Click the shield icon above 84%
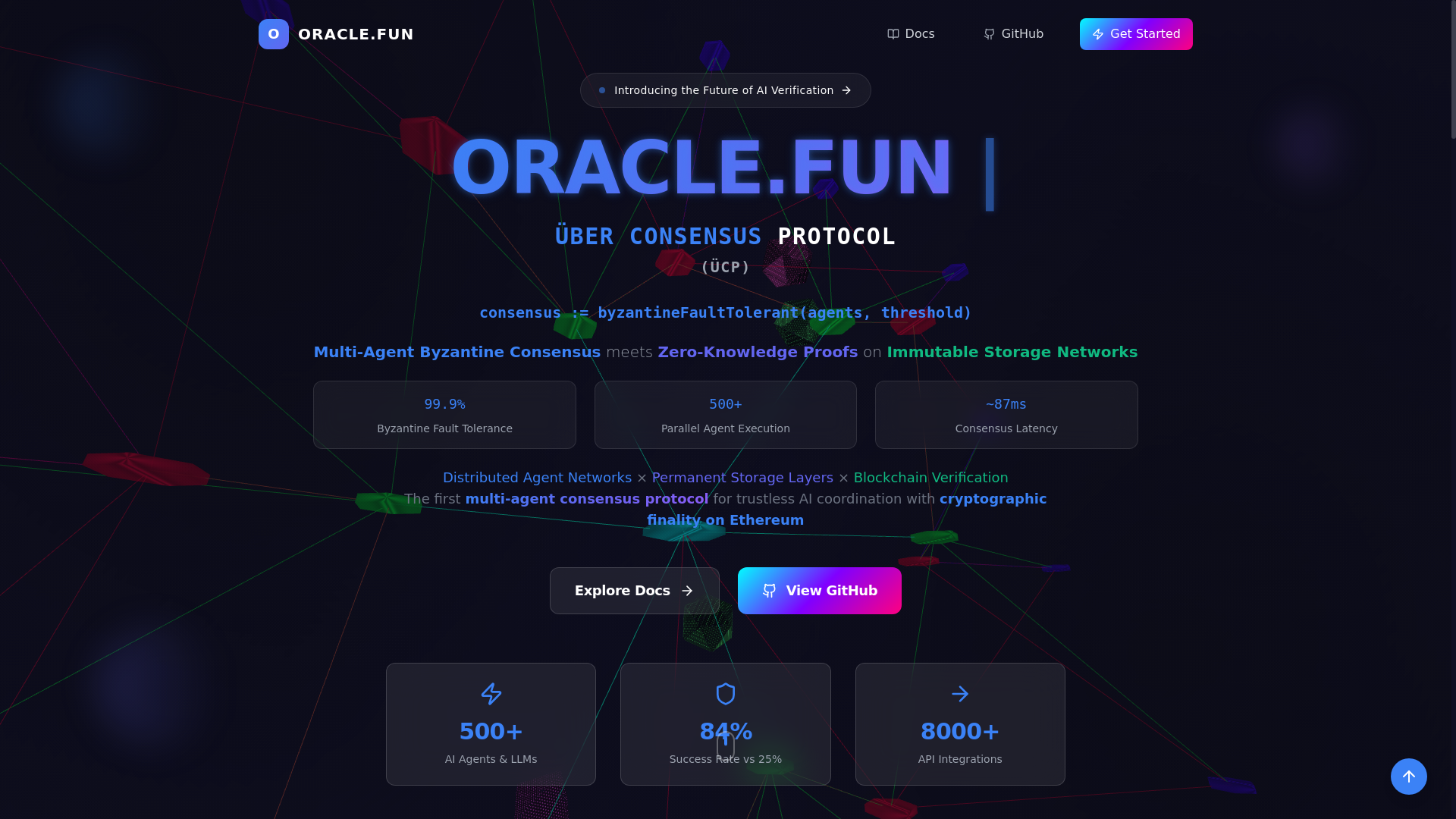Image resolution: width=1456 pixels, height=819 pixels. click(726, 694)
